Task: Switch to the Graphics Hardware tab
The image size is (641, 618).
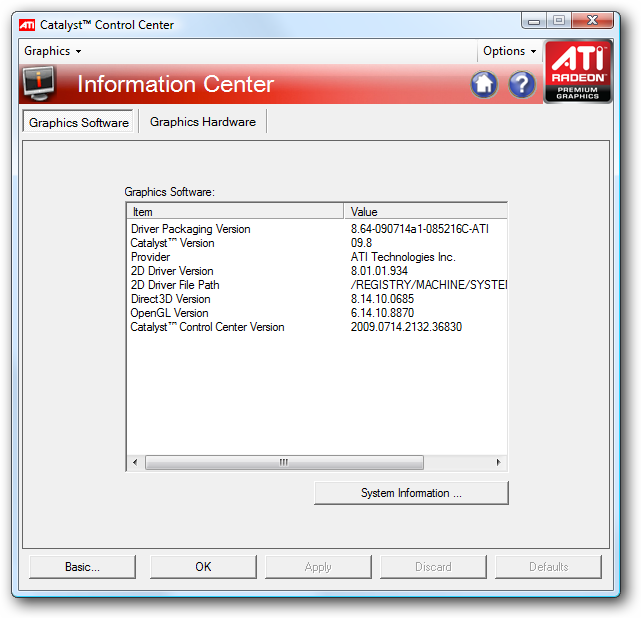Action: (203, 122)
